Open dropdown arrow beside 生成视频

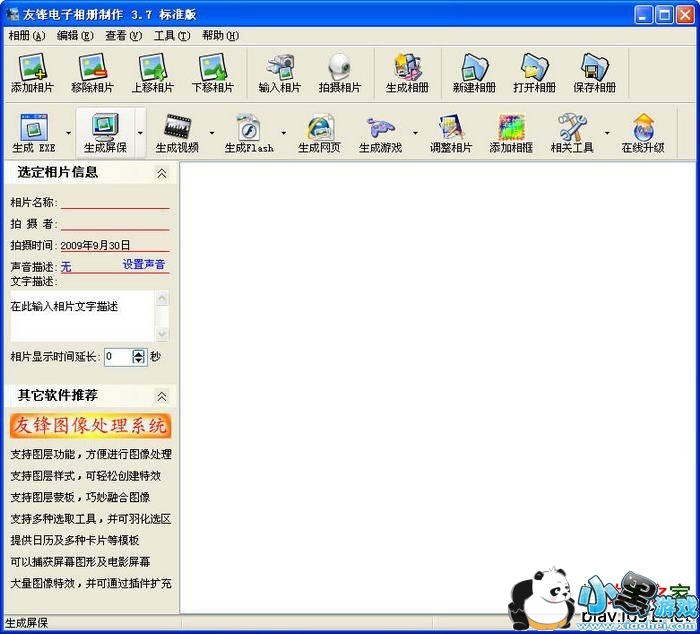point(212,133)
